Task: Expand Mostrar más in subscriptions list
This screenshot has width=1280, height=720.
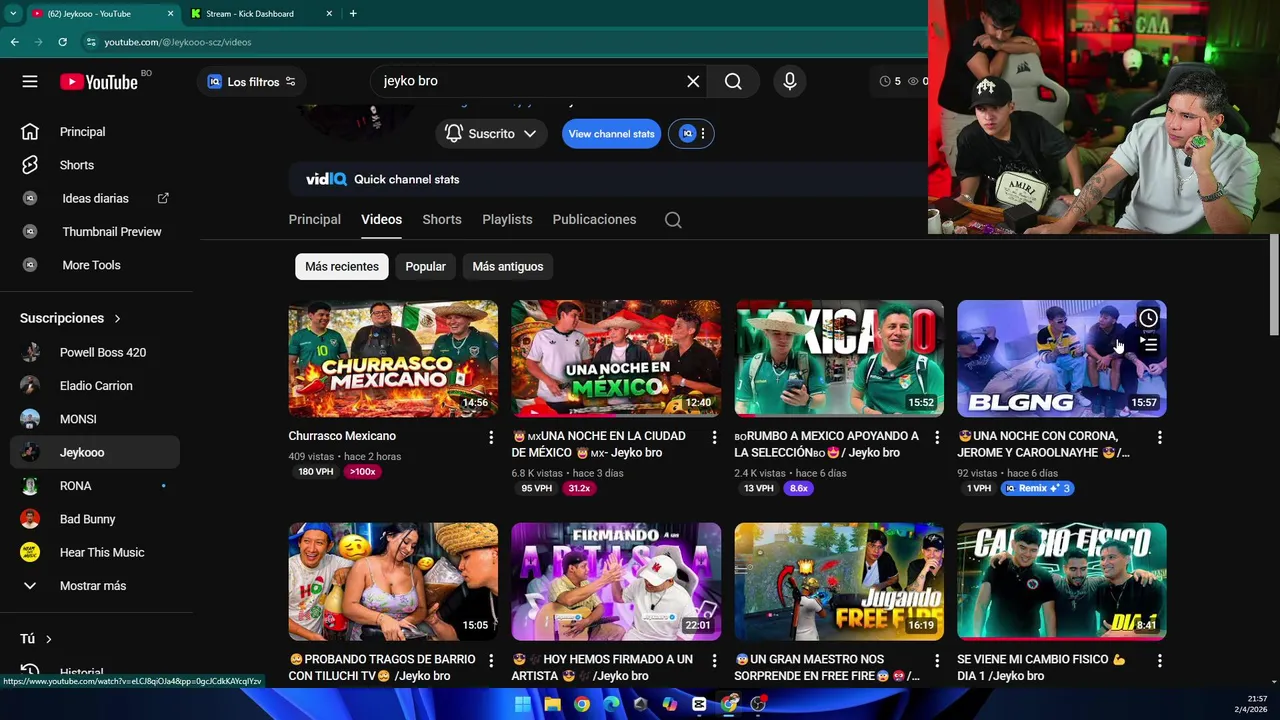Action: point(95,586)
